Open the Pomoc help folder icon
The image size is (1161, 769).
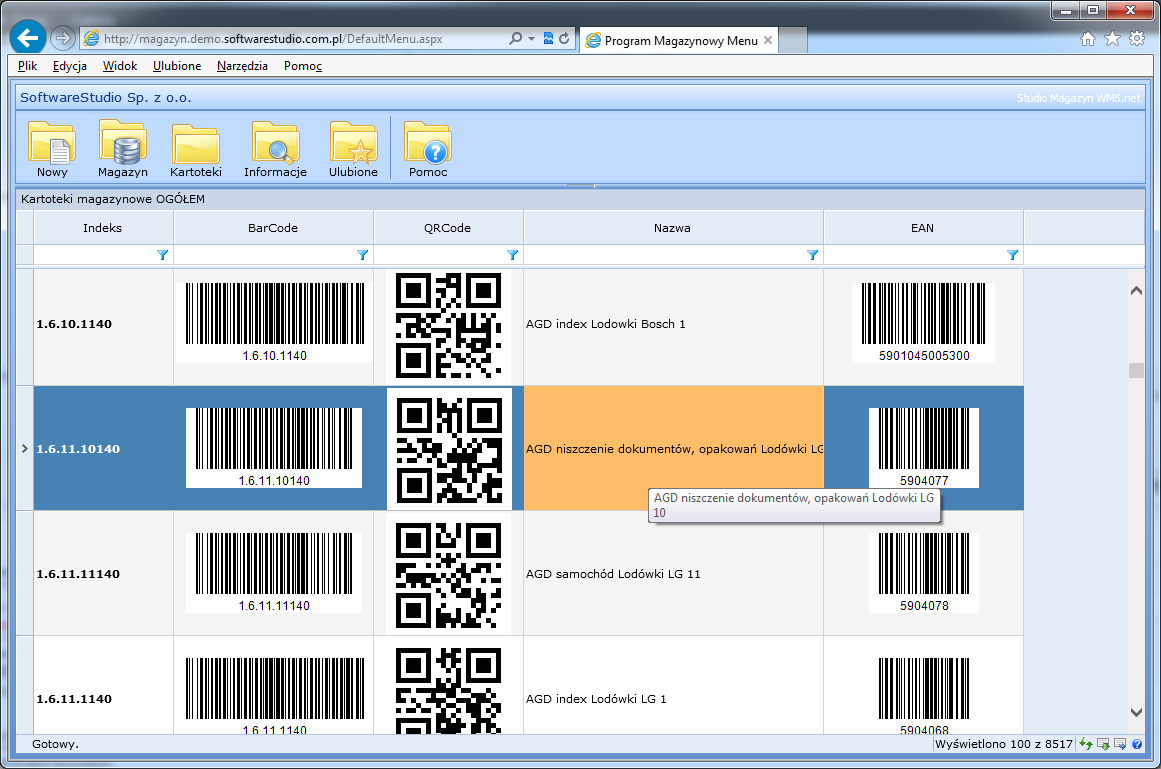click(x=428, y=149)
